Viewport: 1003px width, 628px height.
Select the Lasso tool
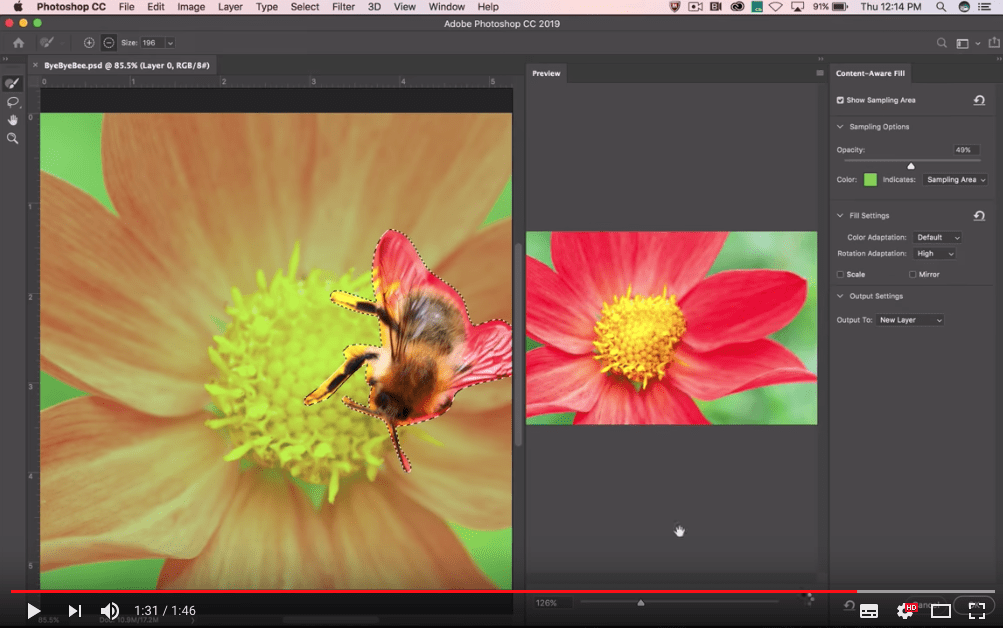[x=13, y=102]
